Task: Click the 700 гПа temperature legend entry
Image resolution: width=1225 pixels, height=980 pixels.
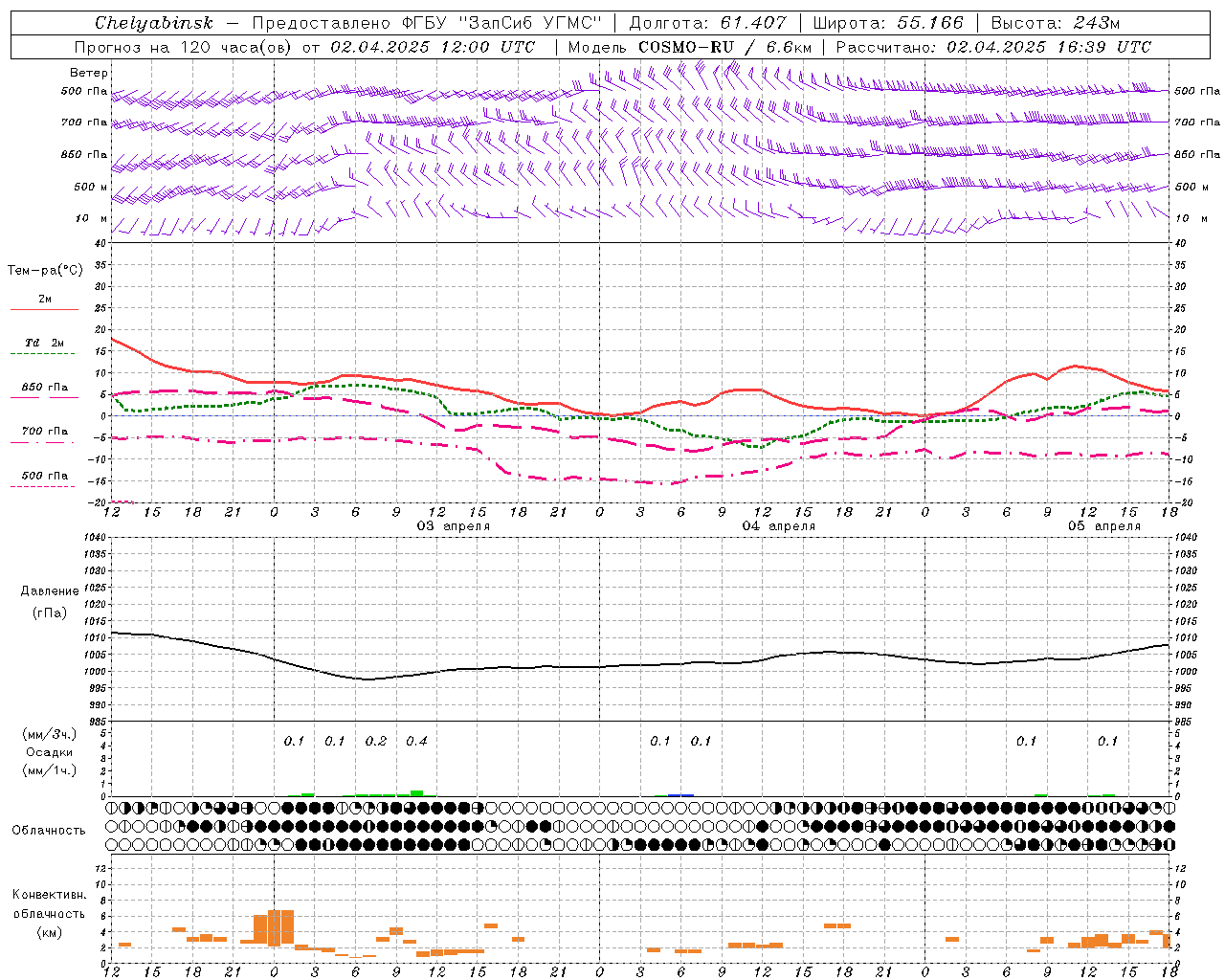Action: point(44,432)
